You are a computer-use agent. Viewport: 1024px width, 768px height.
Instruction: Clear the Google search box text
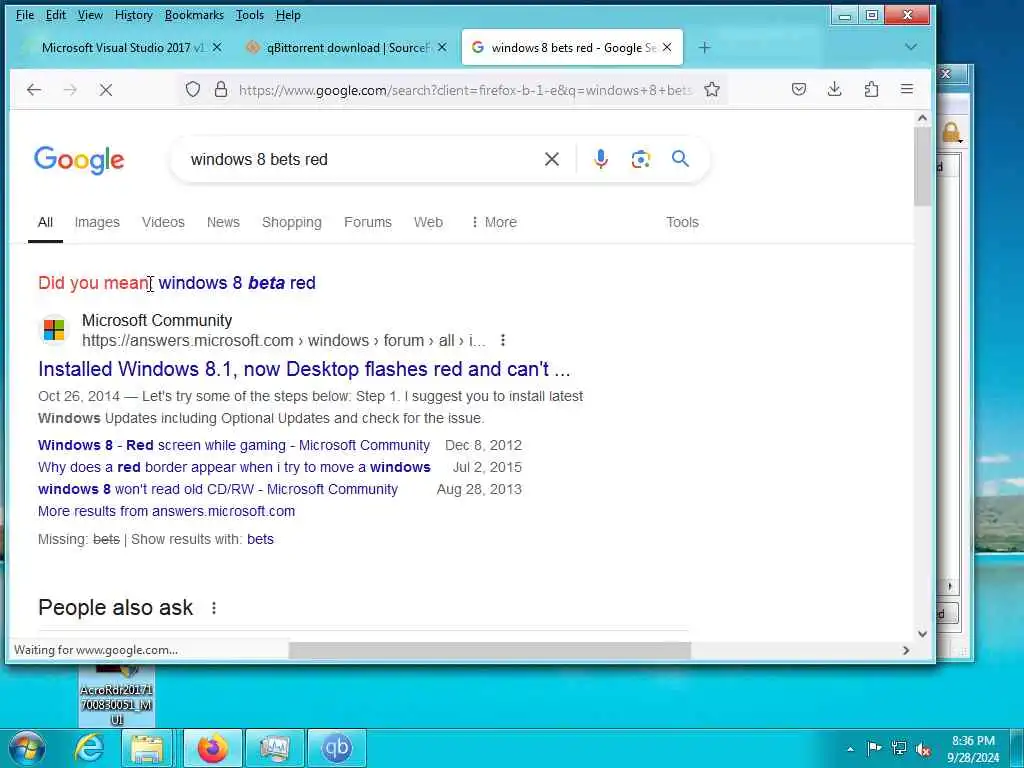click(x=552, y=159)
